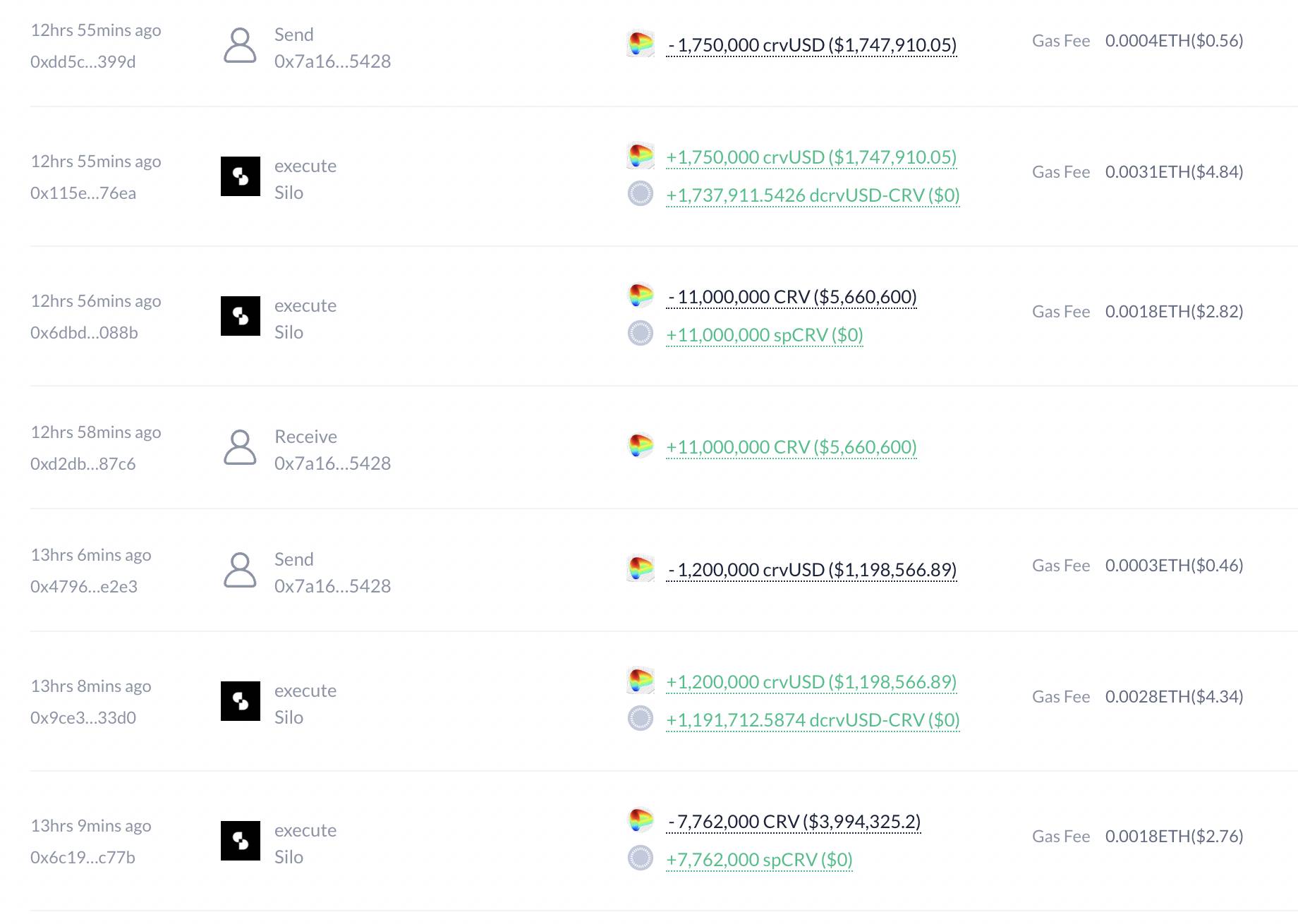Open transaction hash 0xdd5c...399d
Viewport: 1298px width, 924px height.
coord(83,61)
